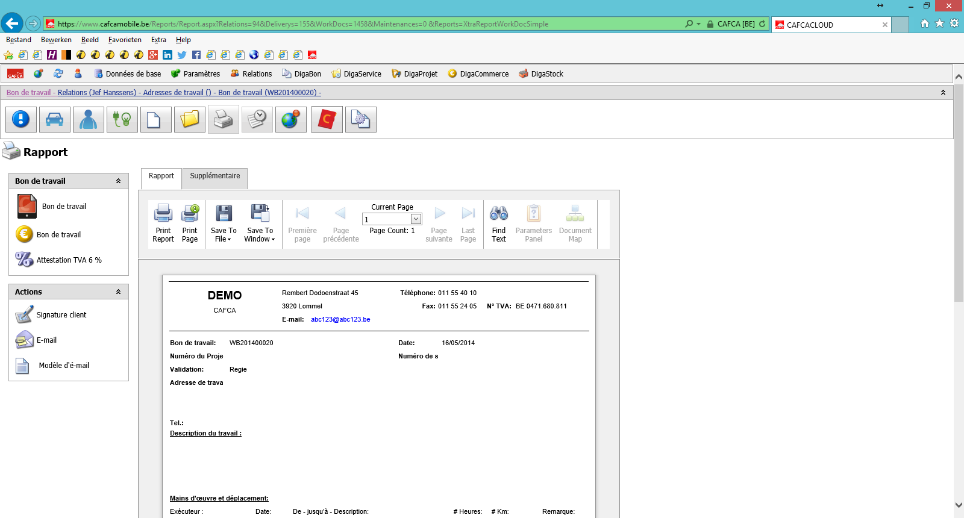Go to Page suivante in report
Image resolution: width=964 pixels, height=518 pixels.
[439, 224]
